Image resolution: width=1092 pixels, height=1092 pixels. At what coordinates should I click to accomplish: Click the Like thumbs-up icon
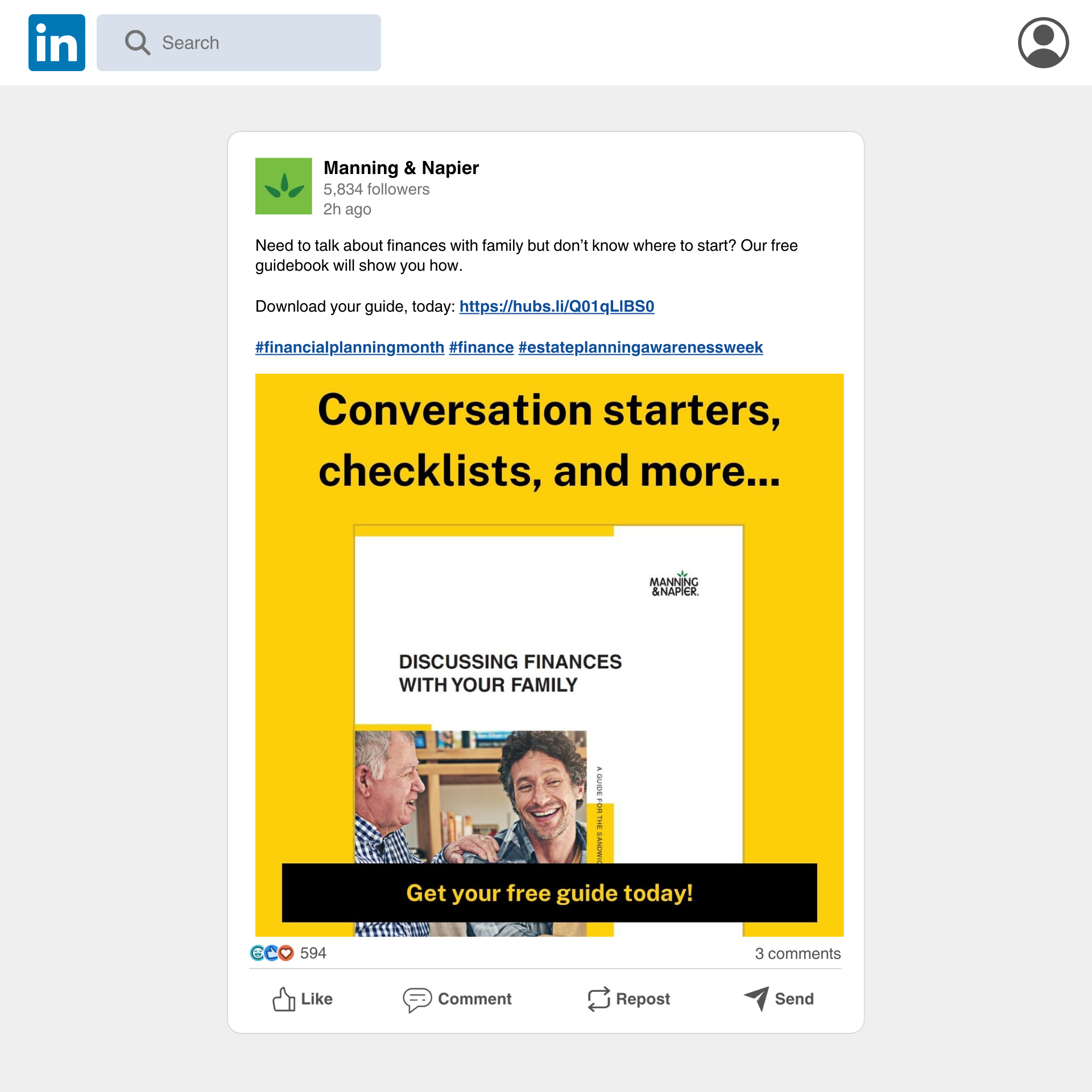coord(283,999)
